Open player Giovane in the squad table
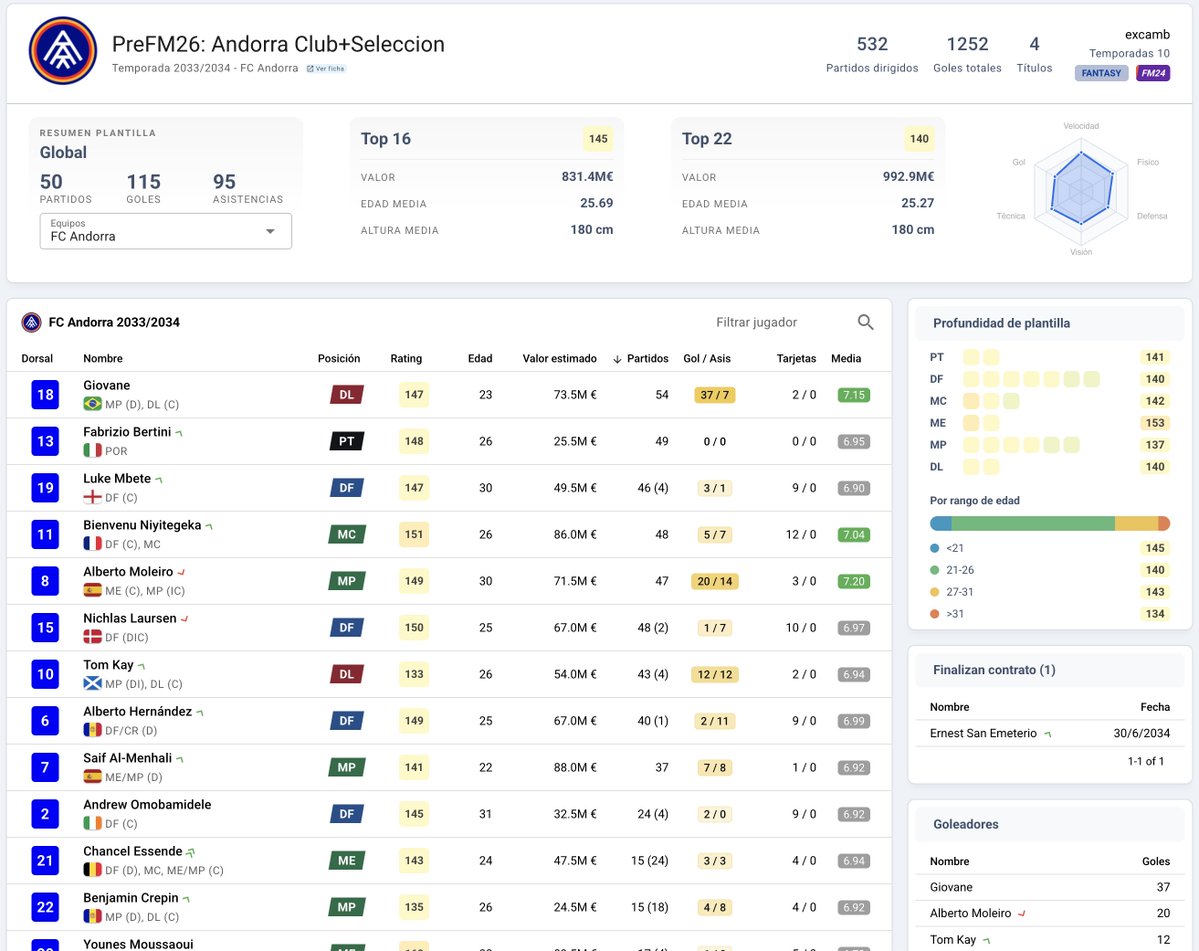The image size is (1199, 951). pyautogui.click(x=106, y=385)
